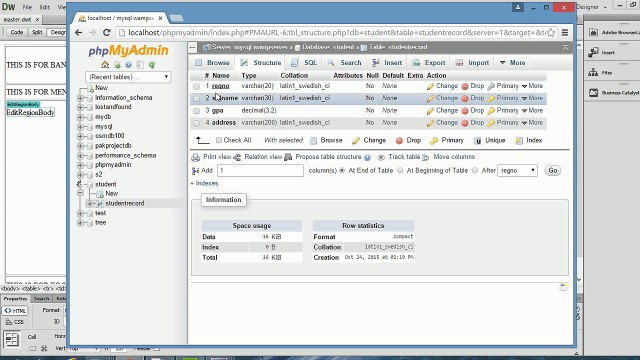
Task: Expand the mysql database node
Action: coord(80,127)
